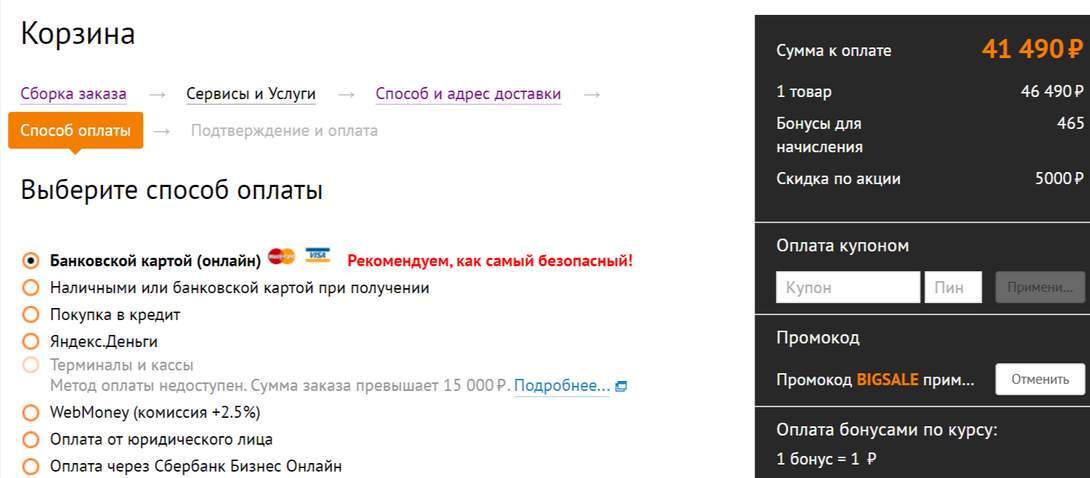Click the MasterCard logo icon
The height and width of the screenshot is (478, 1090).
[282, 256]
